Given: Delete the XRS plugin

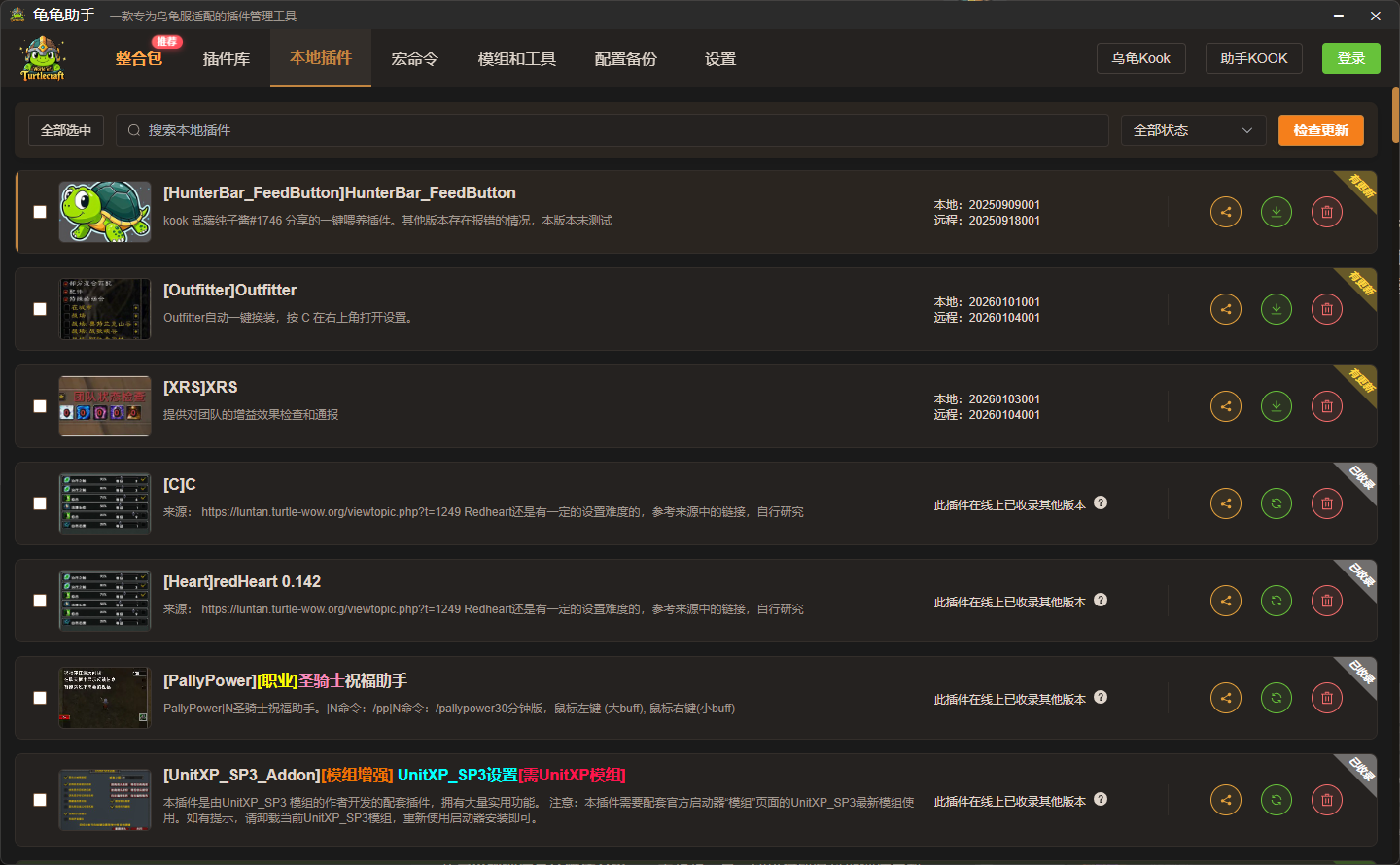Looking at the screenshot, I should (1326, 406).
